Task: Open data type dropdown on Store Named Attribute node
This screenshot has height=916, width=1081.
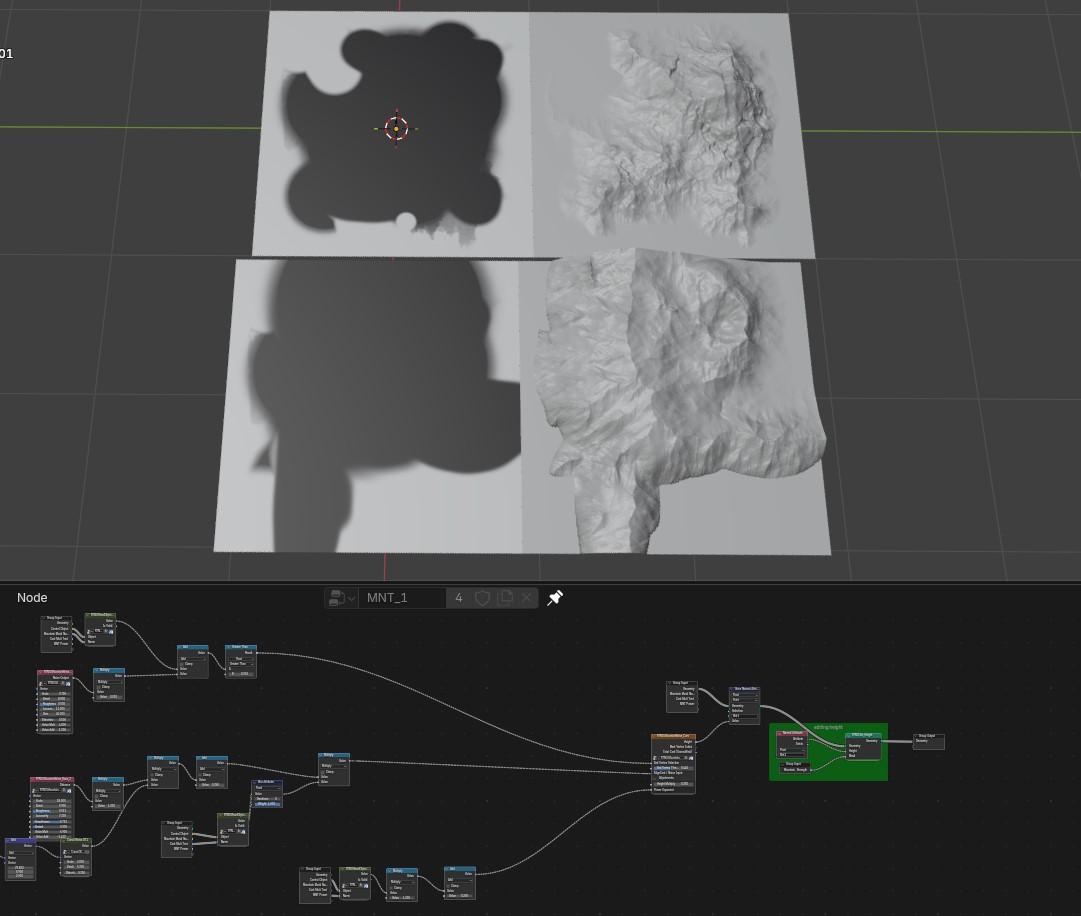Action: [745, 695]
